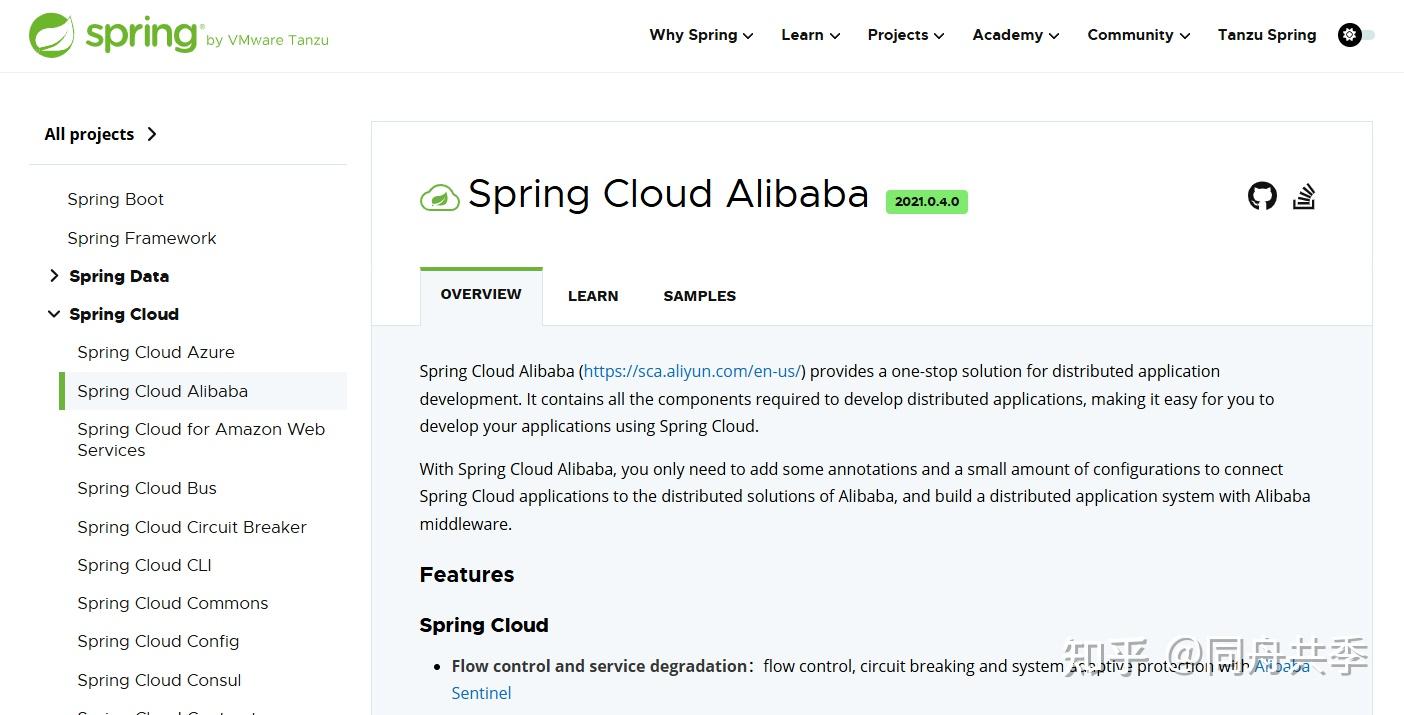Open the Community dropdown menu
Image resolution: width=1404 pixels, height=715 pixels.
[x=1138, y=35]
